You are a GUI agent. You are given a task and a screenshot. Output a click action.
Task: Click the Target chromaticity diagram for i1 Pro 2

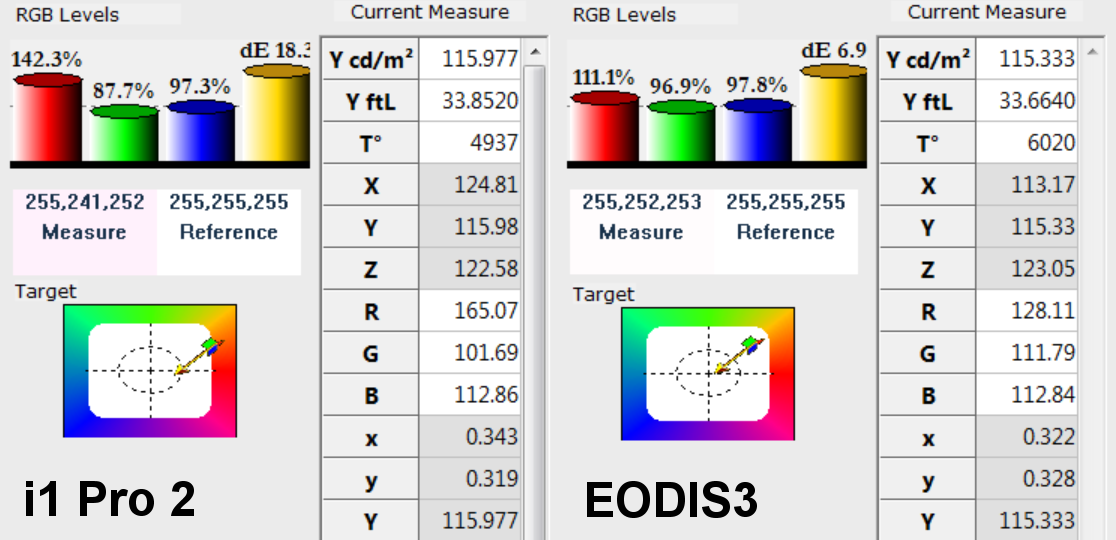[x=150, y=371]
